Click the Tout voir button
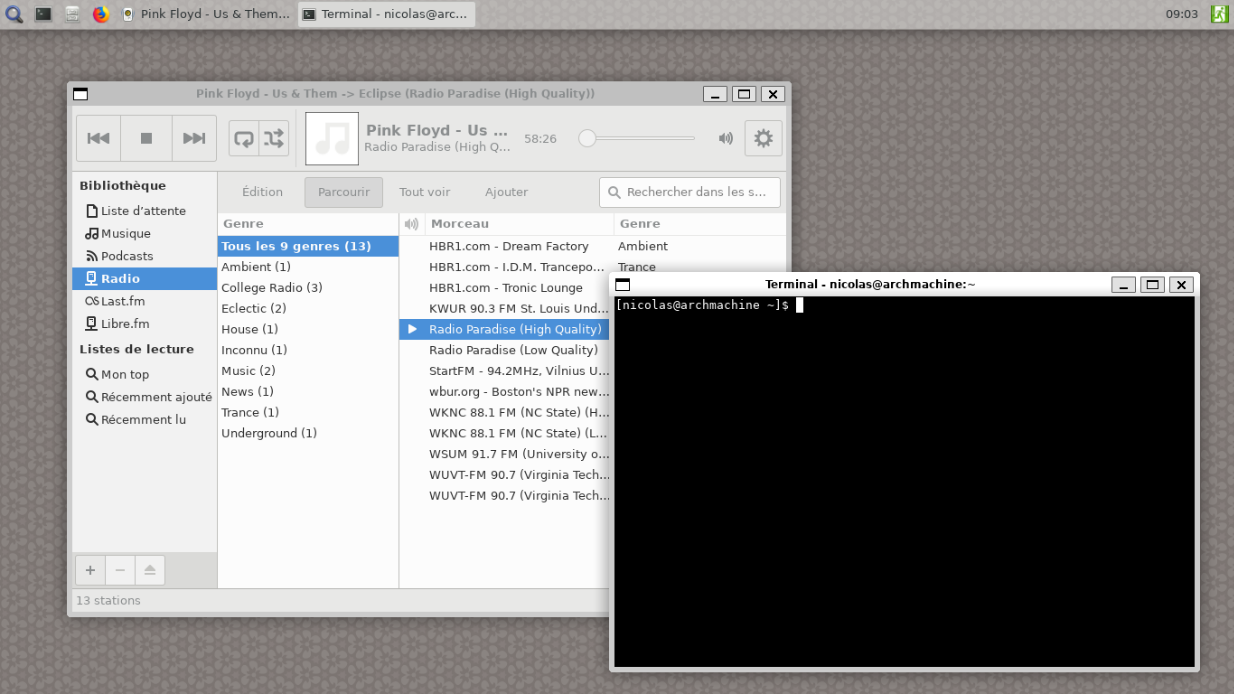This screenshot has width=1234, height=694. [x=425, y=192]
